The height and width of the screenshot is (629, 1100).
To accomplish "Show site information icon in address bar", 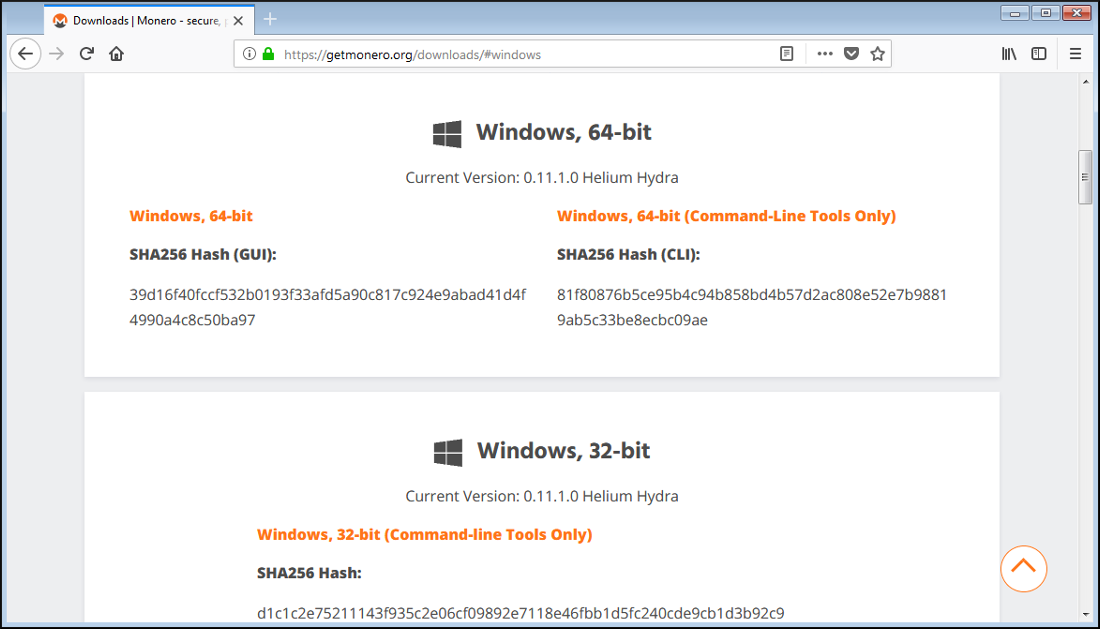I will point(249,54).
